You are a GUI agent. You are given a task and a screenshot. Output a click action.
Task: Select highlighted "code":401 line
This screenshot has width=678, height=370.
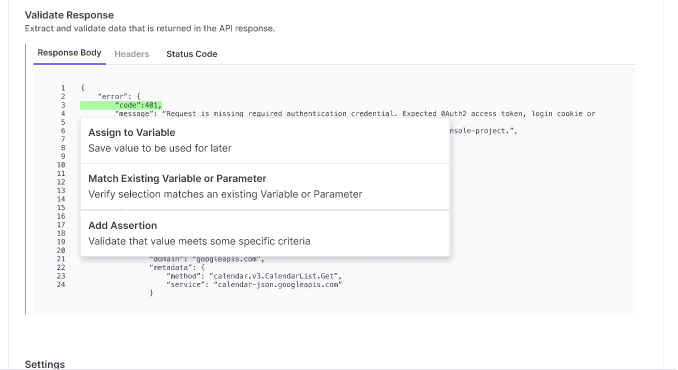[x=121, y=105]
